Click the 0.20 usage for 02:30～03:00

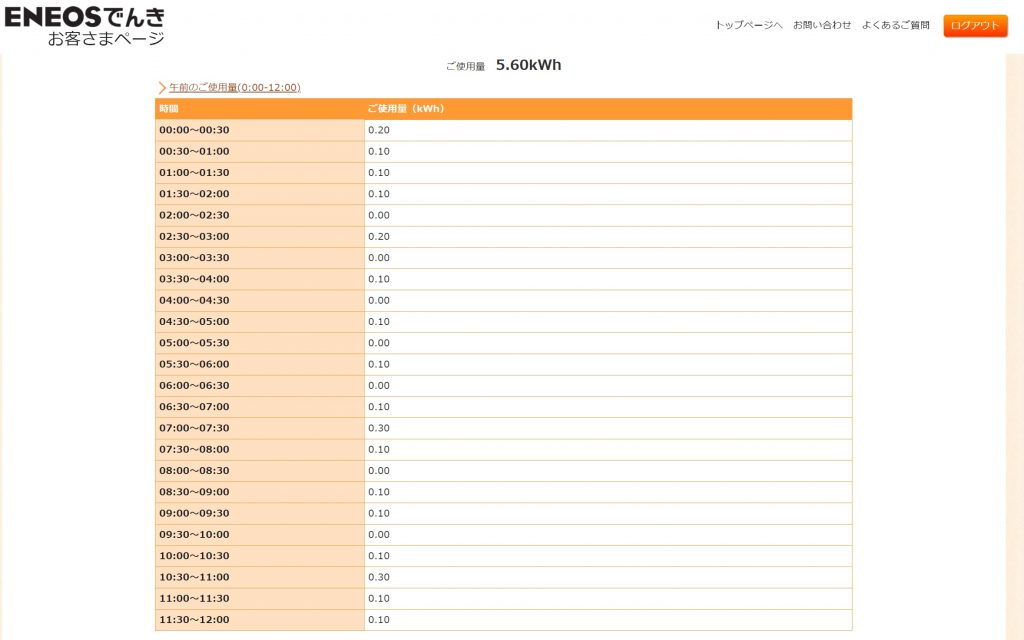point(379,236)
